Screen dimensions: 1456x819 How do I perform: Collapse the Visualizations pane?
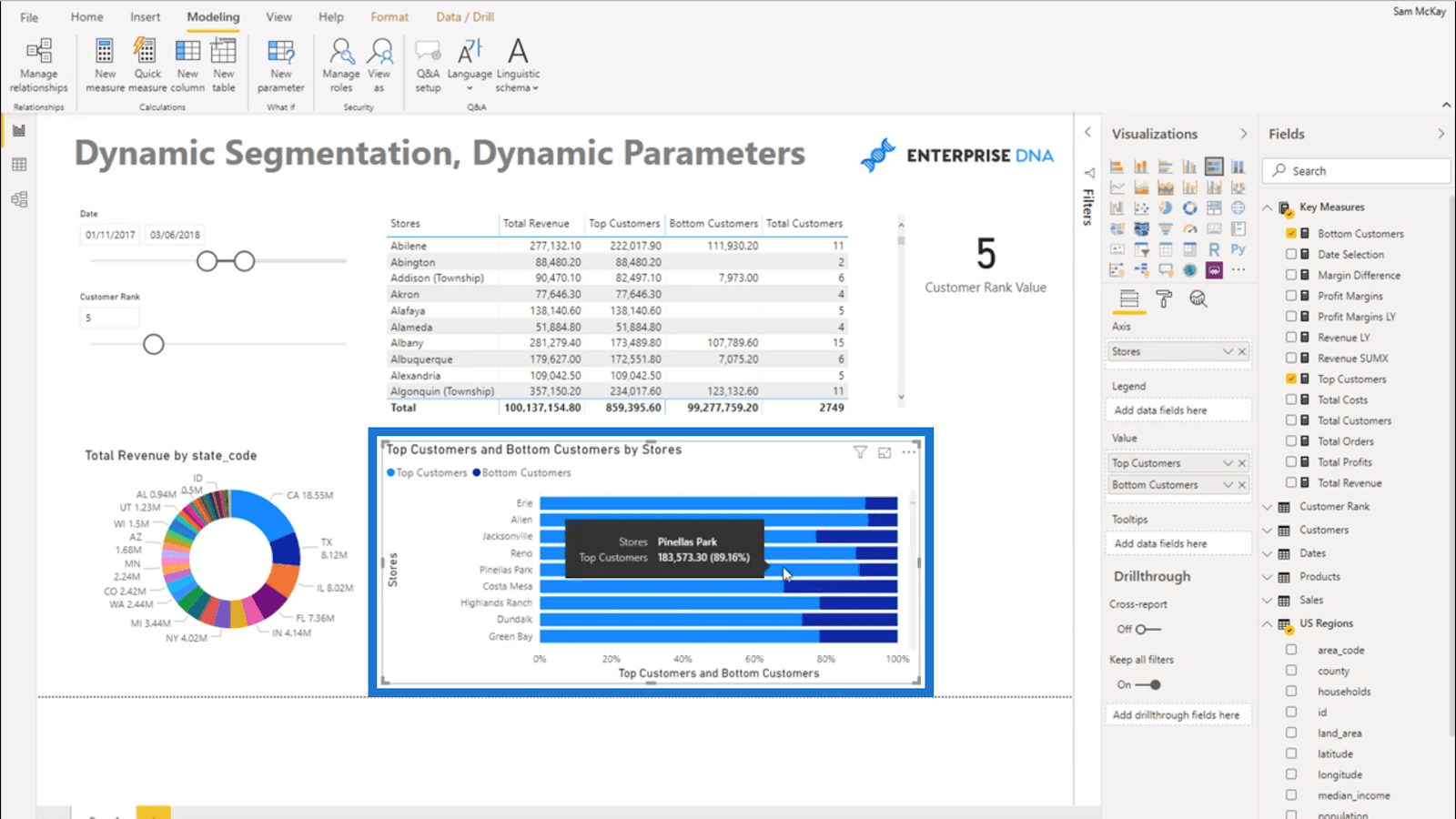pos(1244,134)
